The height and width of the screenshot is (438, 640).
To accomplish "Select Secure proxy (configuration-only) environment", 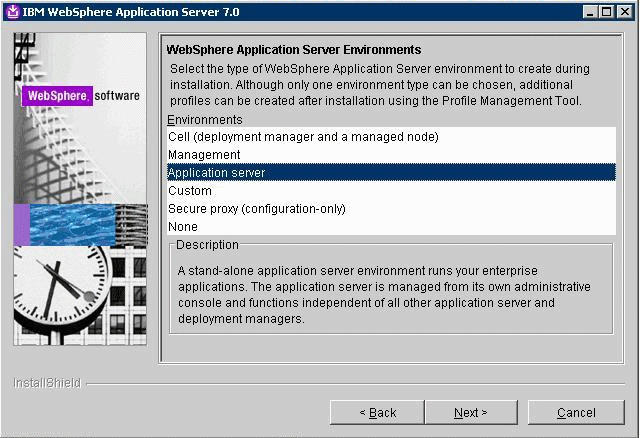I will point(257,208).
